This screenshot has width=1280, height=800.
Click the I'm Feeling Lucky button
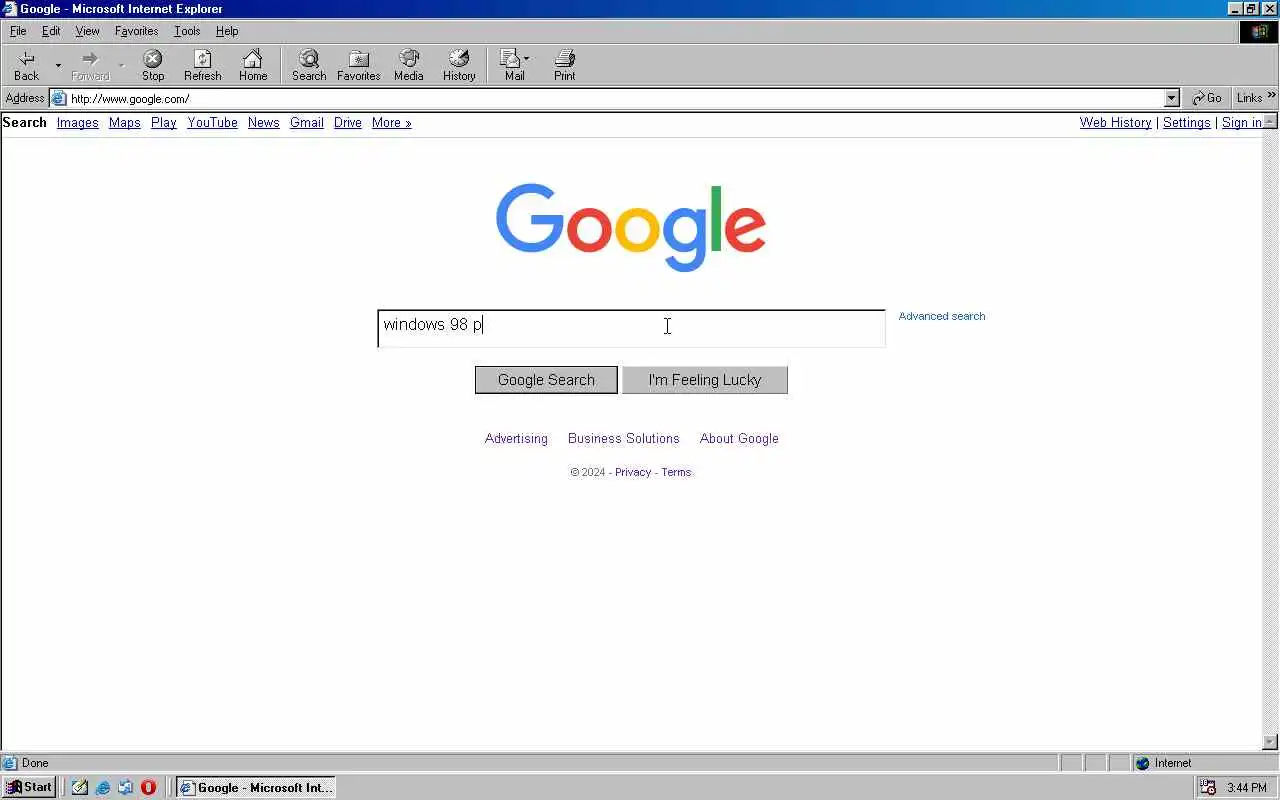(x=705, y=380)
